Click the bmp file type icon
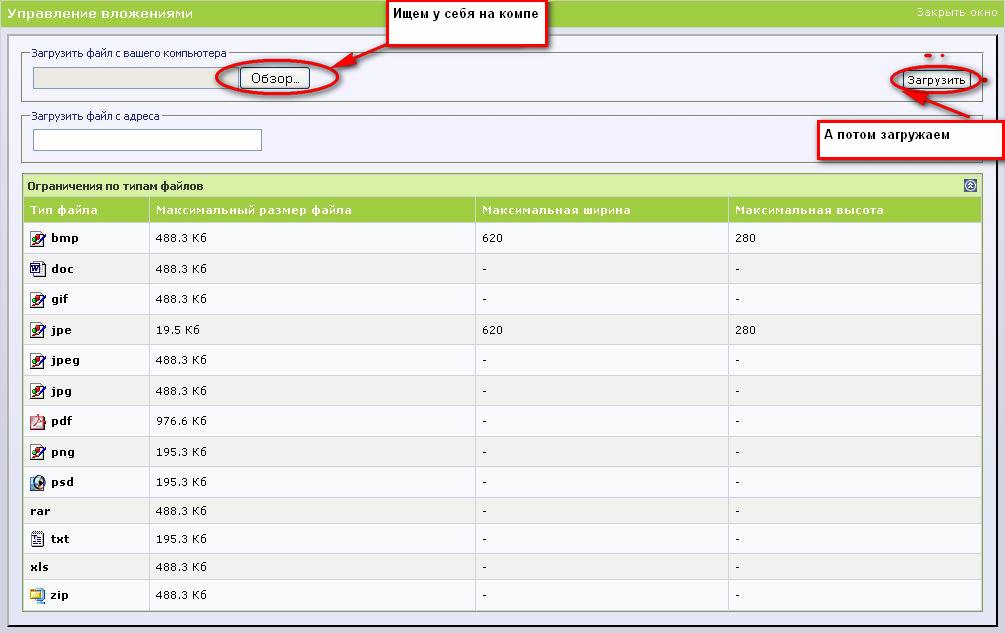Viewport: 1005px width, 633px height. tap(38, 238)
